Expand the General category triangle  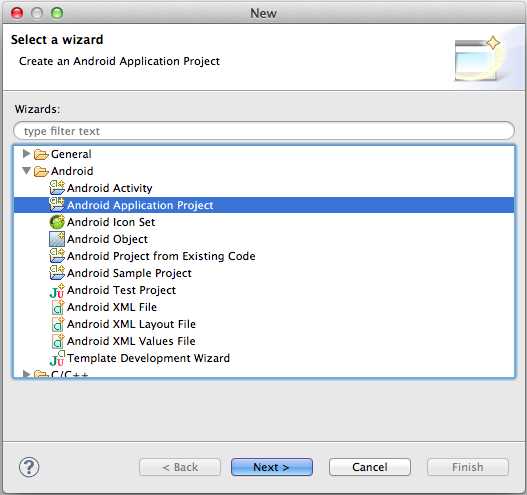26,154
